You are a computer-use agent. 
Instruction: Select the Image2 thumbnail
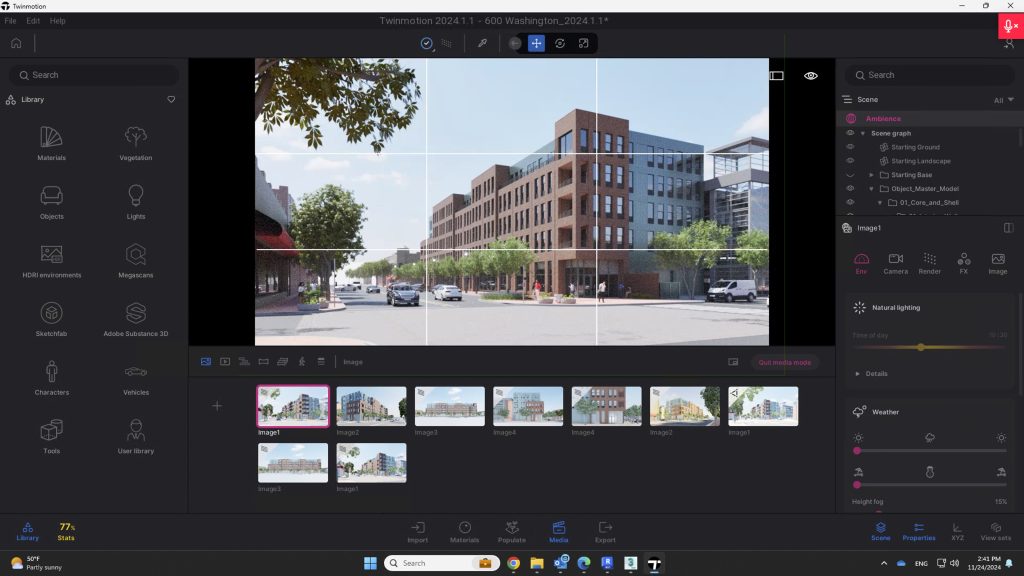coord(371,406)
